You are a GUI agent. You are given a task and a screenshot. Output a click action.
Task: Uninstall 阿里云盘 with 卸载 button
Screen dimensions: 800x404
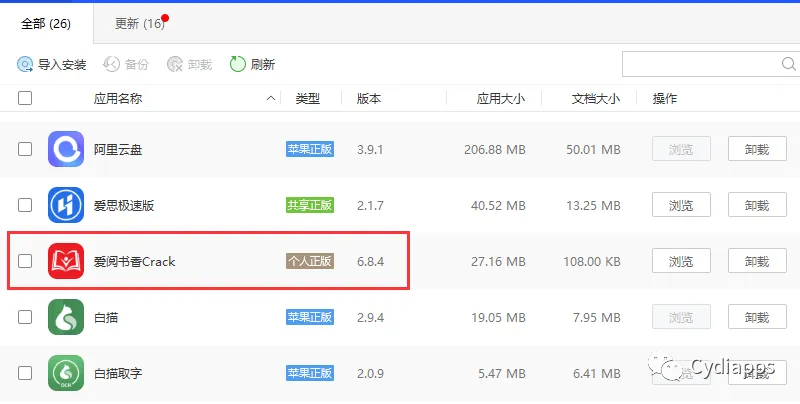point(757,149)
